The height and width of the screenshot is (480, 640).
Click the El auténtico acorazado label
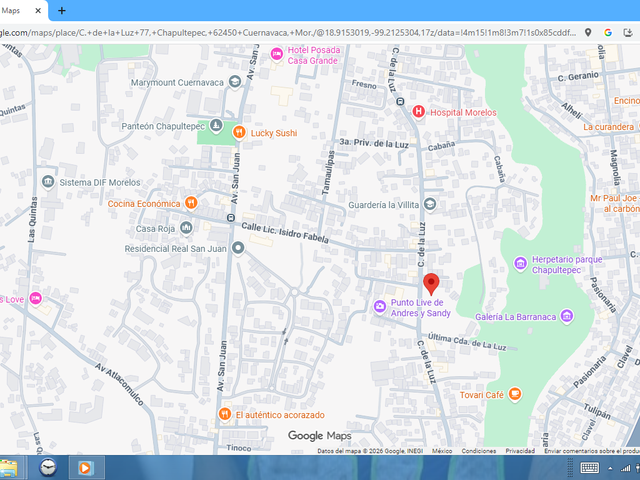[x=280, y=415]
